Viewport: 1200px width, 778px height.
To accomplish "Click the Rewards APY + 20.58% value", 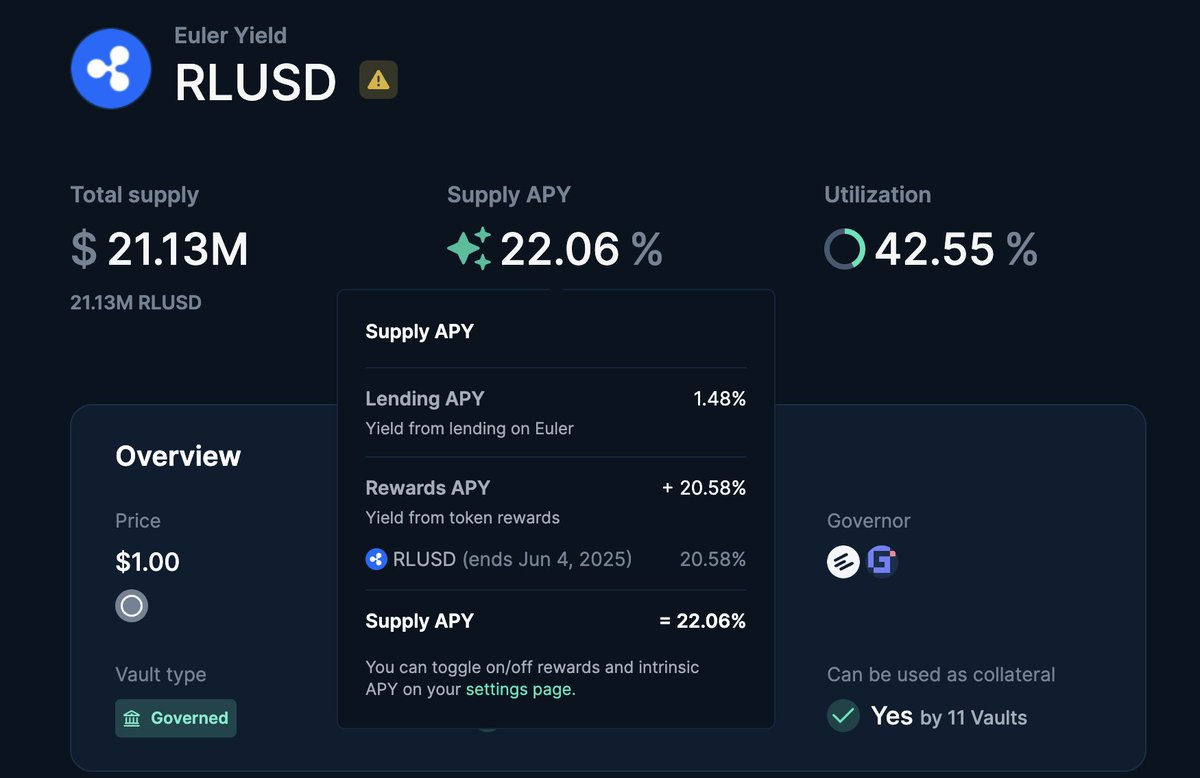I will click(704, 488).
